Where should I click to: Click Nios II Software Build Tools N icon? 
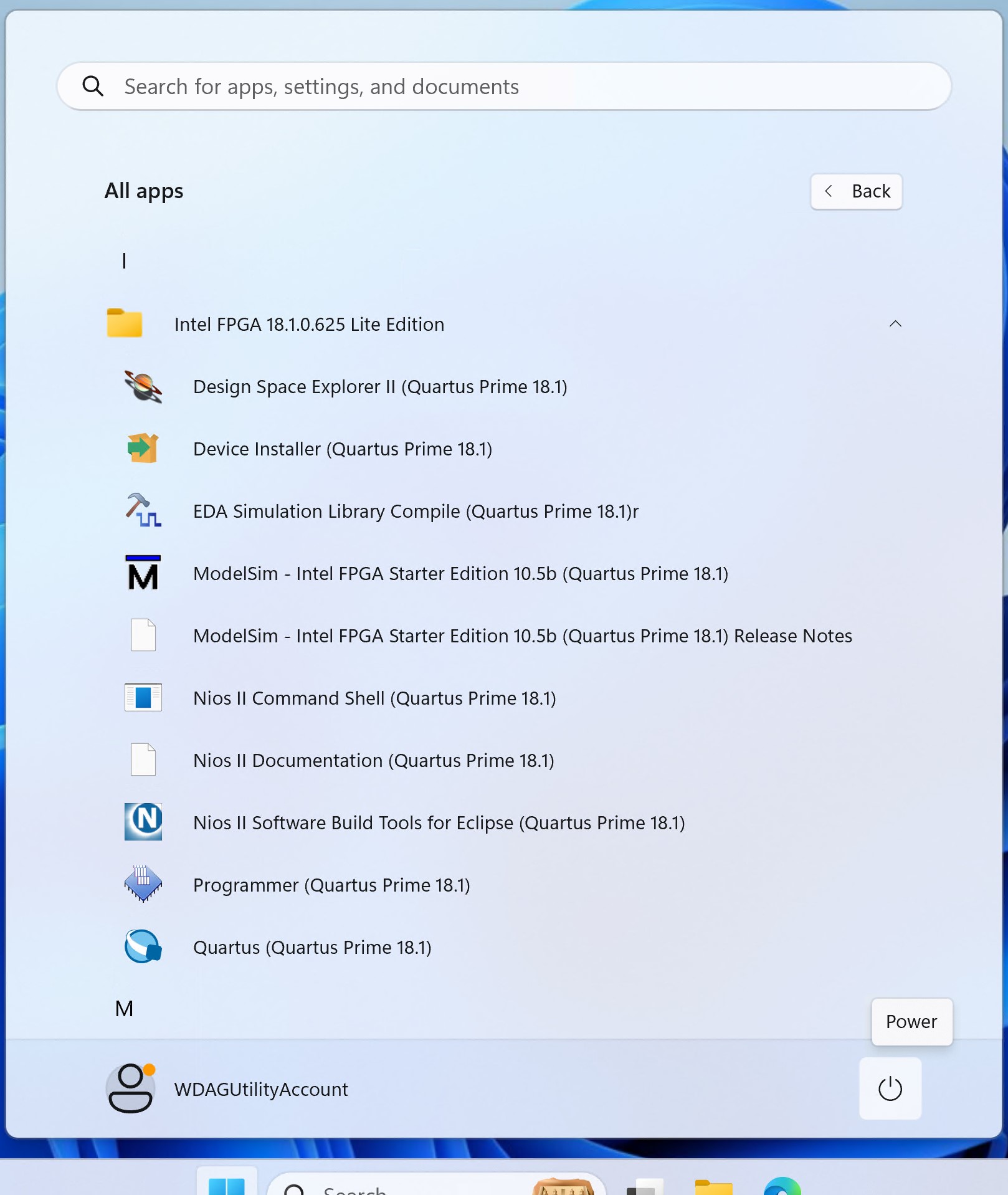point(143,822)
